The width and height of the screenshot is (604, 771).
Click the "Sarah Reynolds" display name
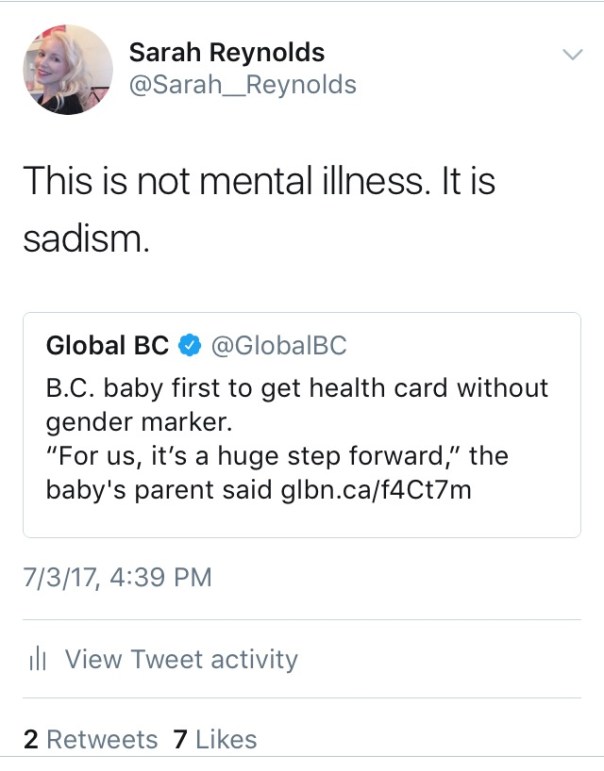227,53
